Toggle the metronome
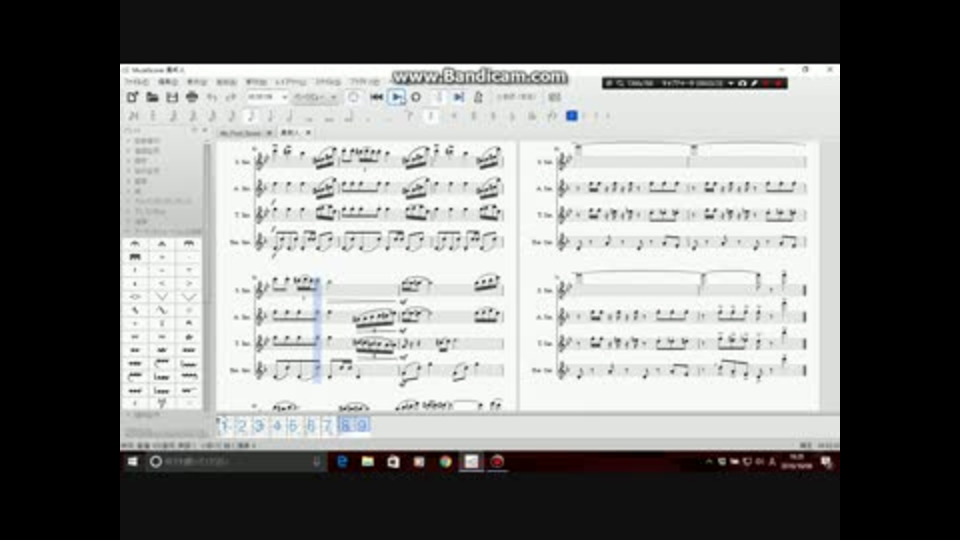This screenshot has height=540, width=960. pos(479,97)
